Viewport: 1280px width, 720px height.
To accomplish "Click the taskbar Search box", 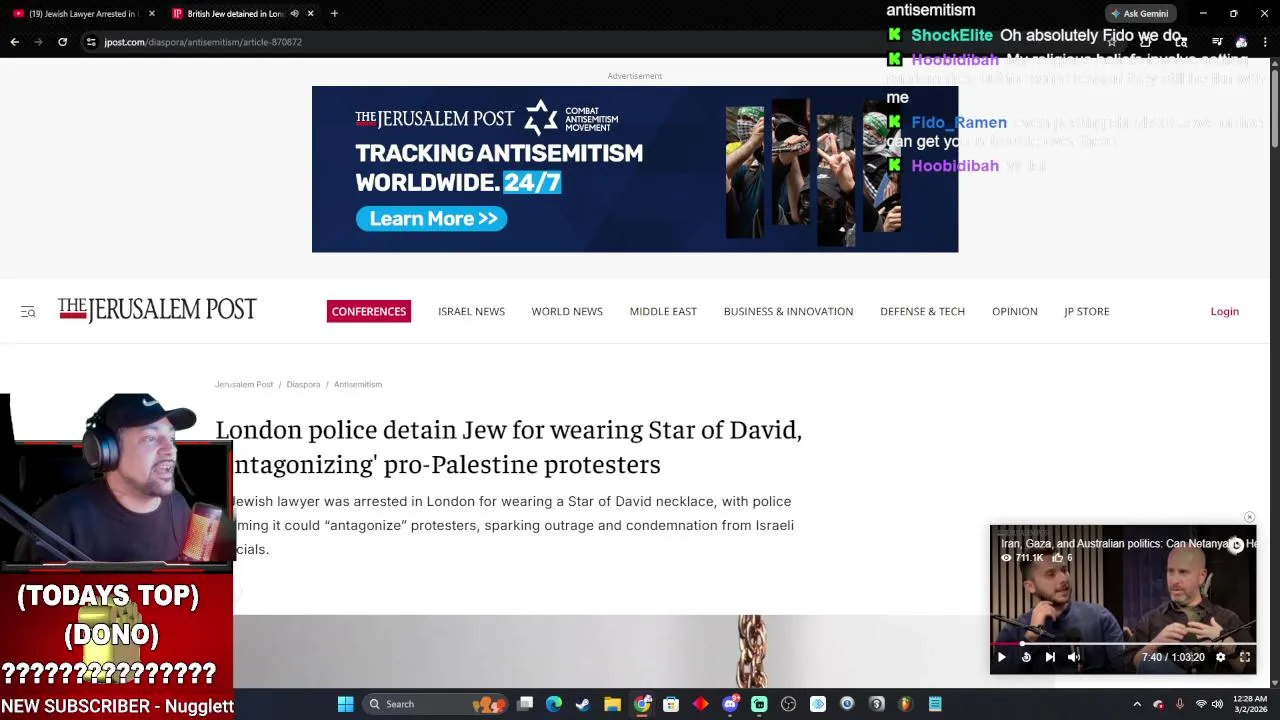I will pos(435,704).
